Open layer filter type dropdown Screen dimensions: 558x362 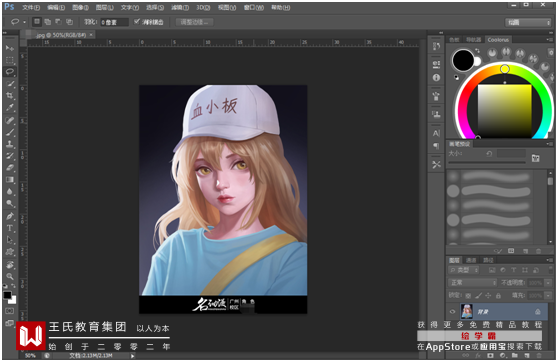click(x=464, y=270)
